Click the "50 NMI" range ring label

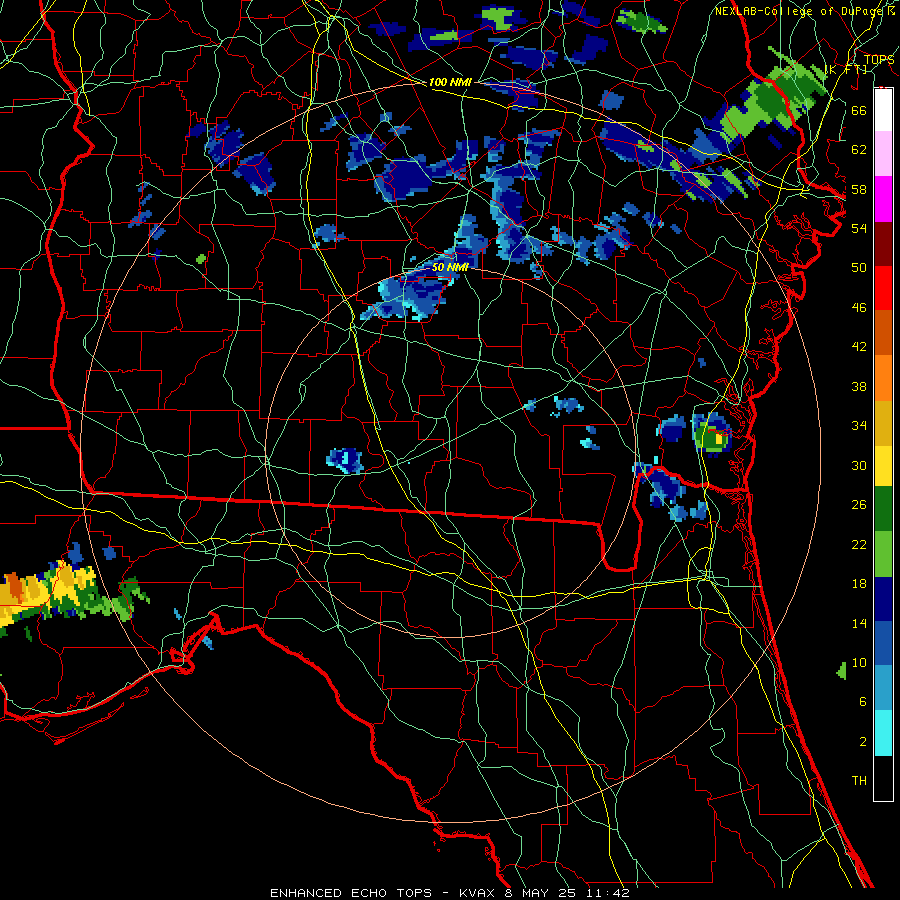point(450,267)
